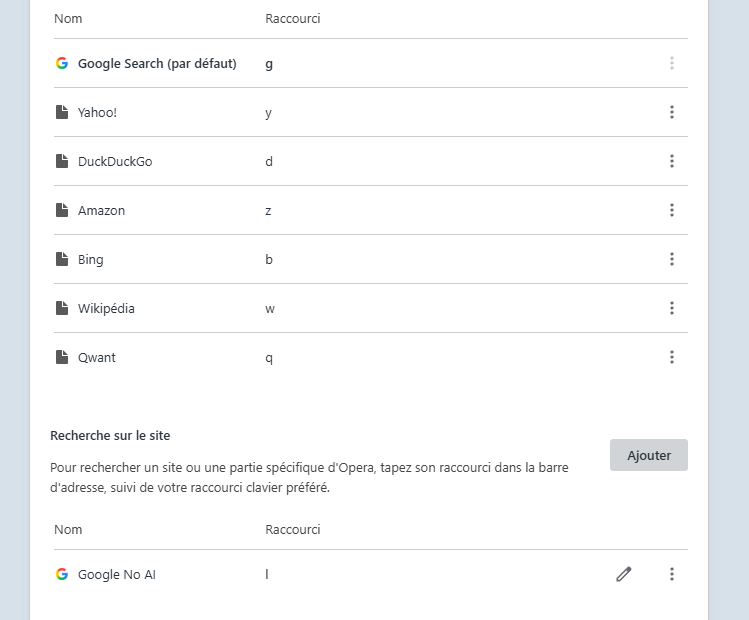Screen dimensions: 749x620
Task: Click the Recherche sur le site heading
Action: 110,436
